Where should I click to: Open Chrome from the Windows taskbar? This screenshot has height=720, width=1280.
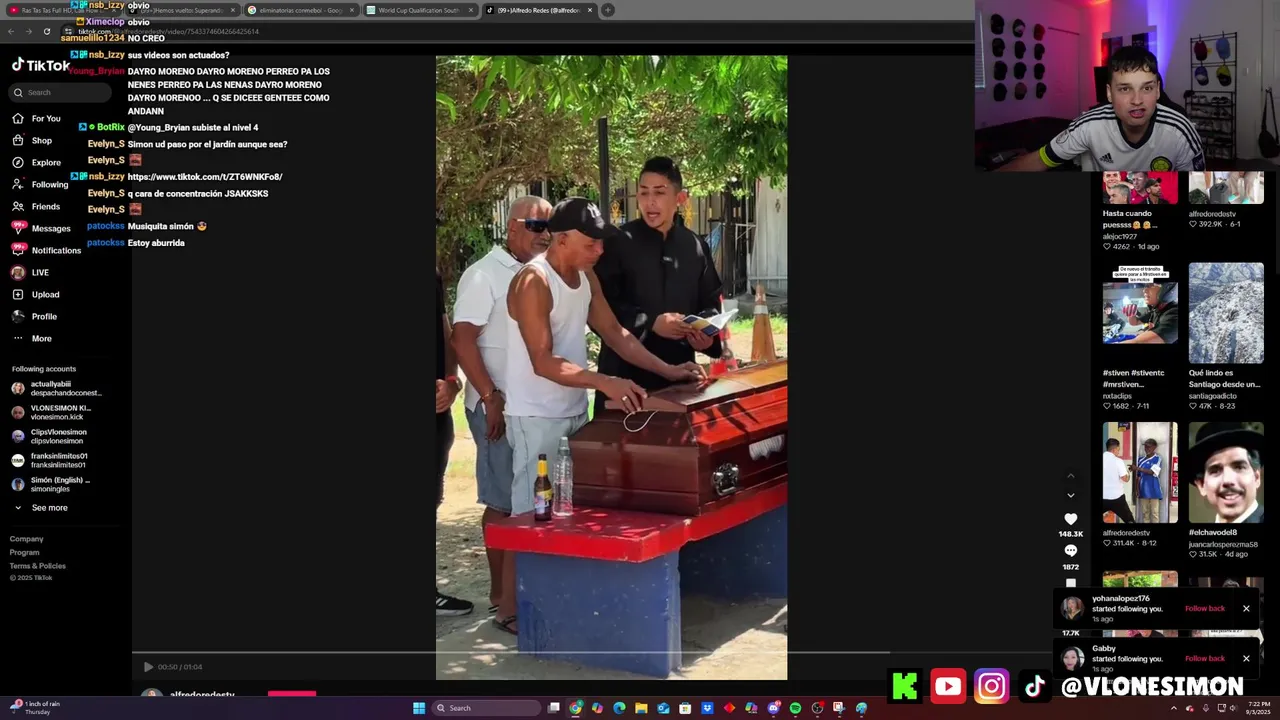pyautogui.click(x=575, y=708)
